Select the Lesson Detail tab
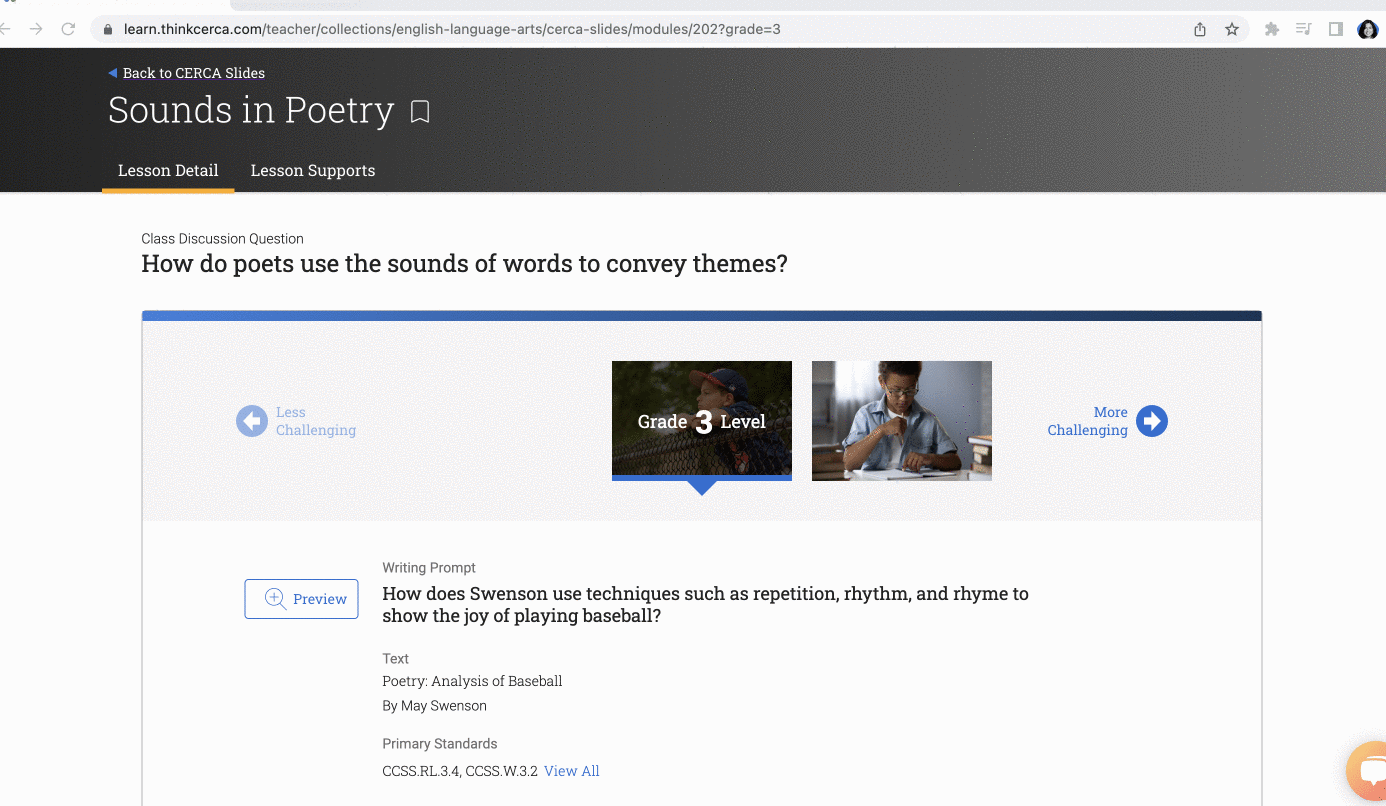The width and height of the screenshot is (1386, 806). pyautogui.click(x=168, y=170)
